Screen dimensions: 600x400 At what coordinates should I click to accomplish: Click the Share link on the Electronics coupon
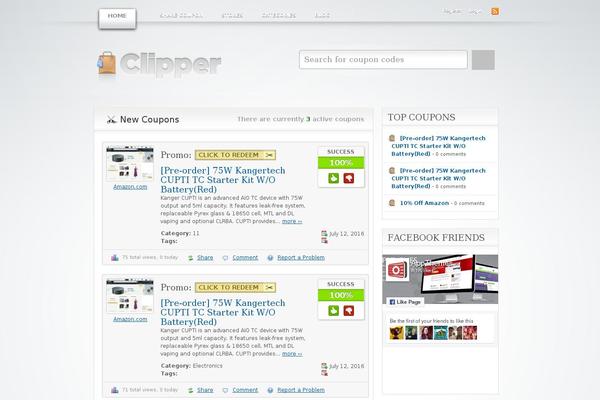[x=205, y=390]
